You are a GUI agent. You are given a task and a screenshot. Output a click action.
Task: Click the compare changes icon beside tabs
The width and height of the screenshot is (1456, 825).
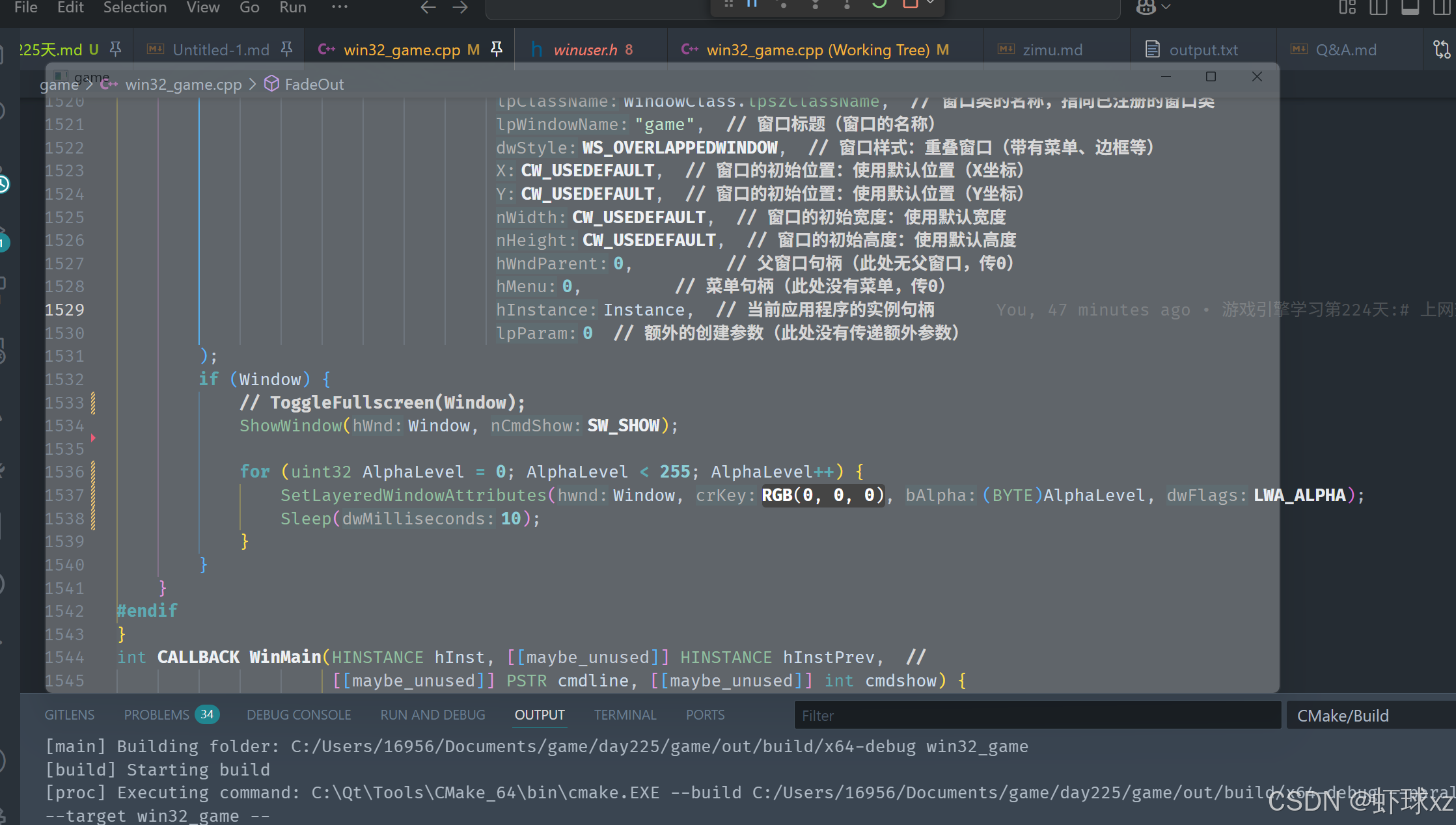pyautogui.click(x=1442, y=49)
